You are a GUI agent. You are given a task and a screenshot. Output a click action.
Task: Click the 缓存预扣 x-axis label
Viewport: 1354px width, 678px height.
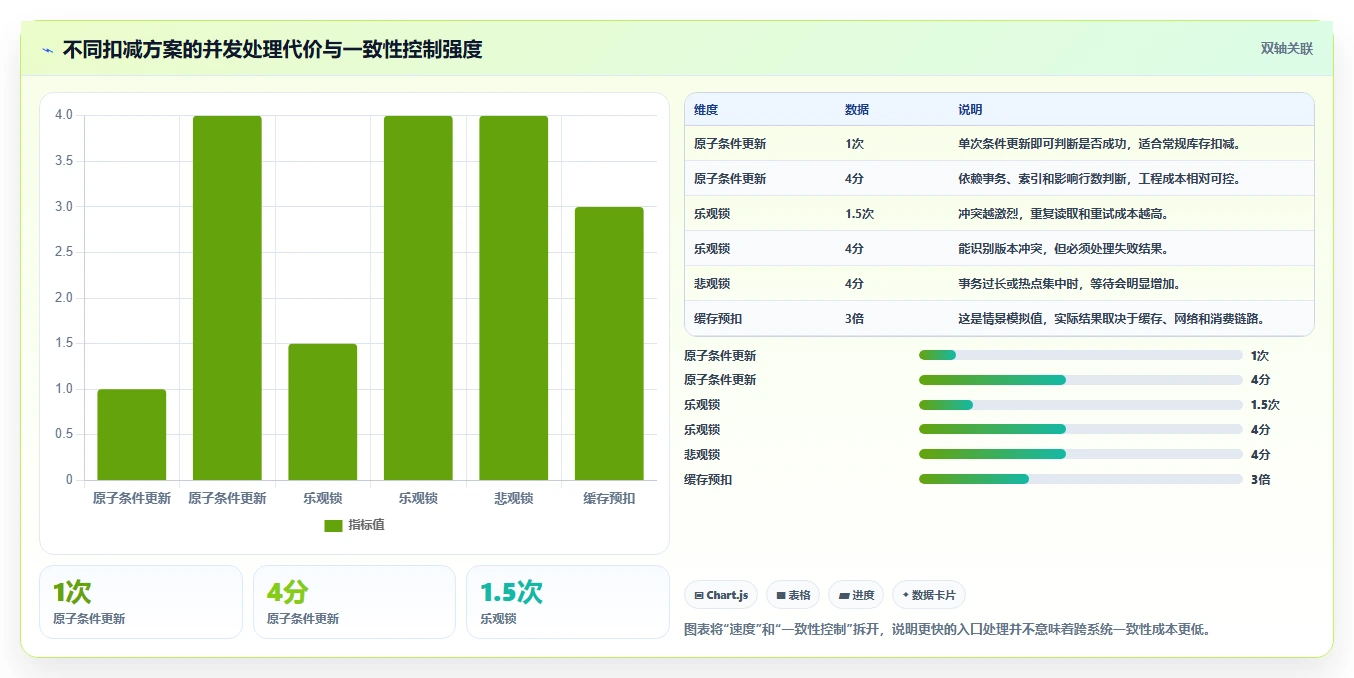(x=609, y=498)
